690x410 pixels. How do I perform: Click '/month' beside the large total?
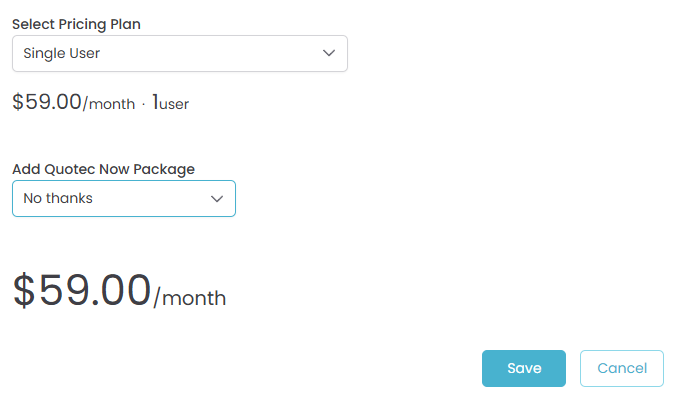click(x=190, y=298)
